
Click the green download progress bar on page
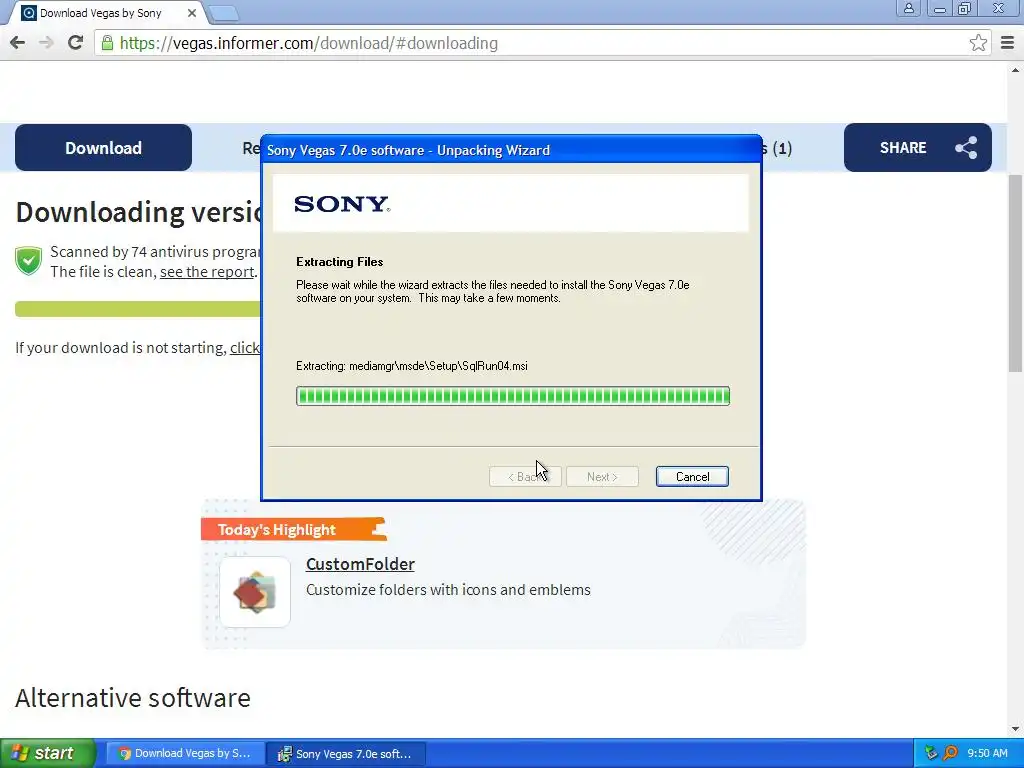point(138,309)
